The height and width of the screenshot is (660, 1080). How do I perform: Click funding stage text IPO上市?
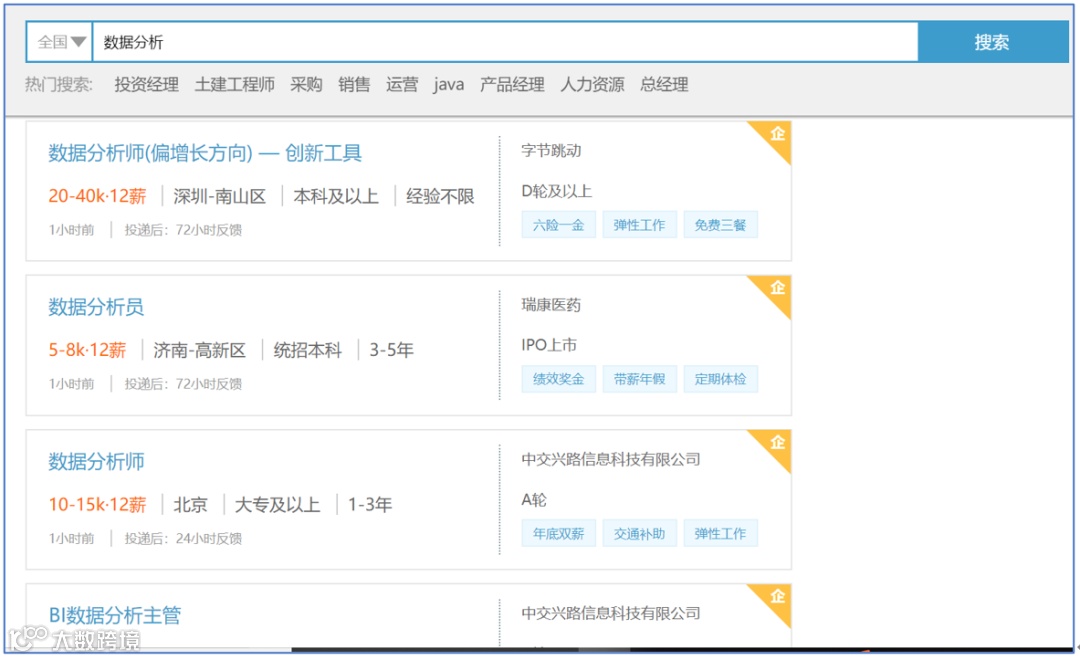click(x=549, y=344)
